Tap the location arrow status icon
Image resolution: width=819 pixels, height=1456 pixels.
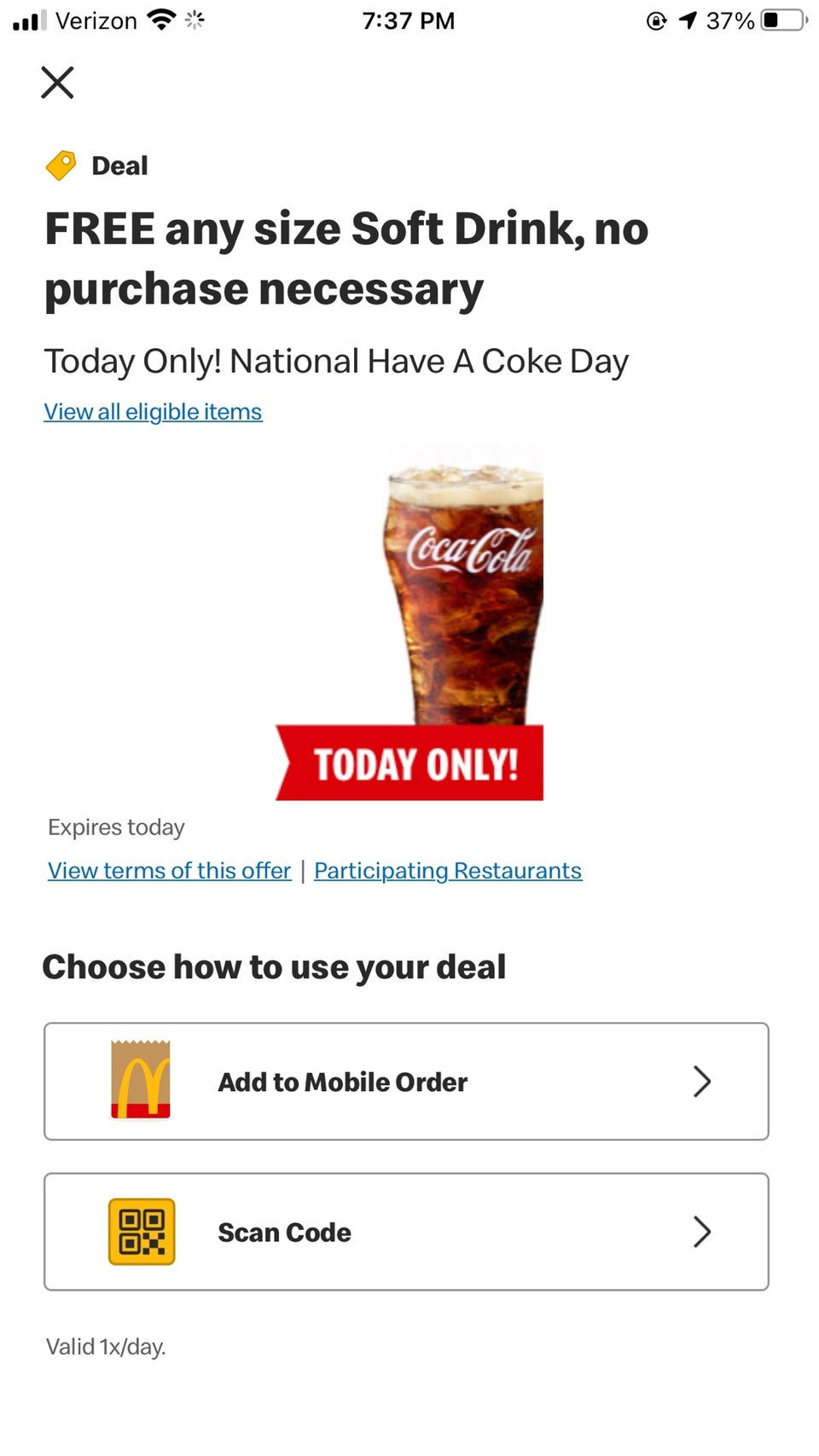pyautogui.click(x=688, y=20)
